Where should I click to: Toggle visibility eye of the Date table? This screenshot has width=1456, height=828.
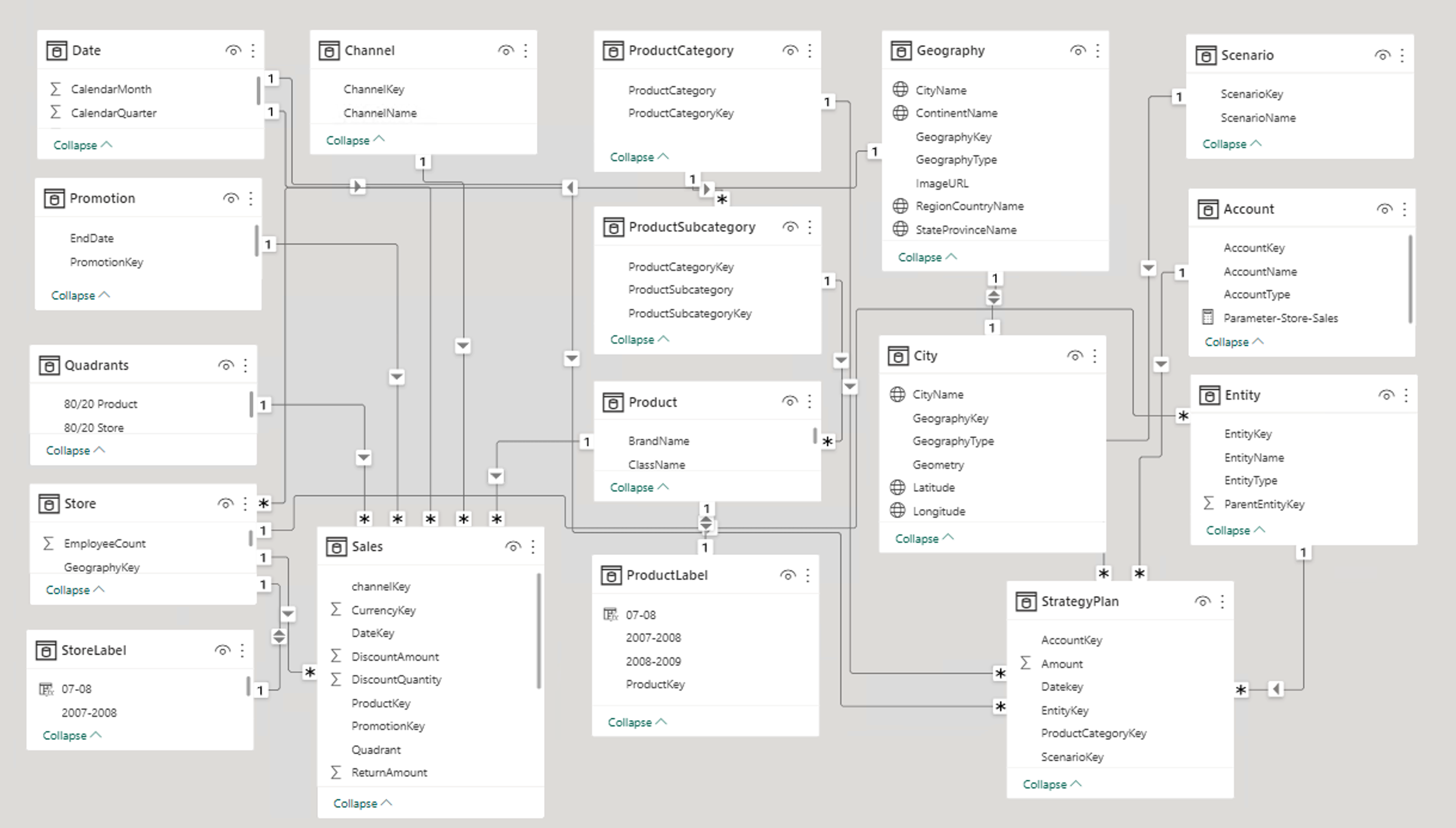point(233,51)
